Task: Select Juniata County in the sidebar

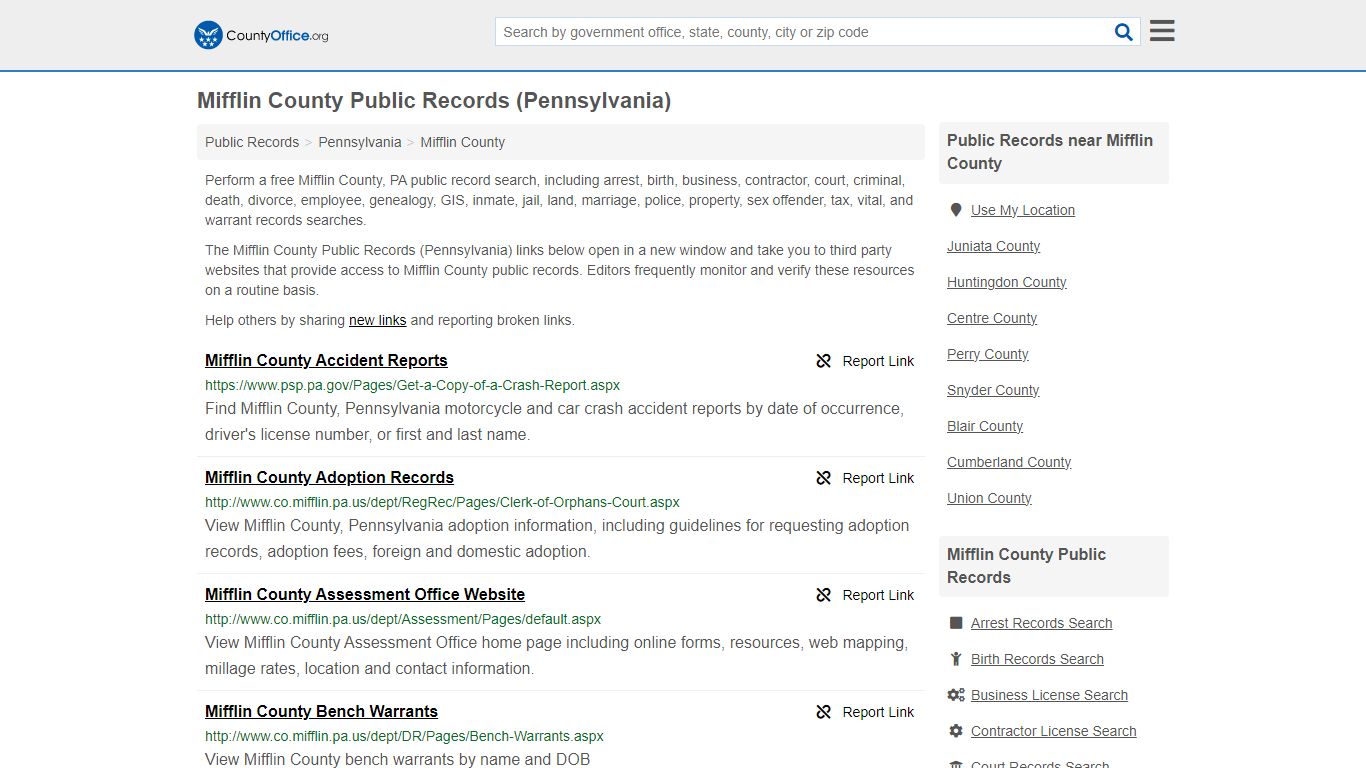Action: 993,246
